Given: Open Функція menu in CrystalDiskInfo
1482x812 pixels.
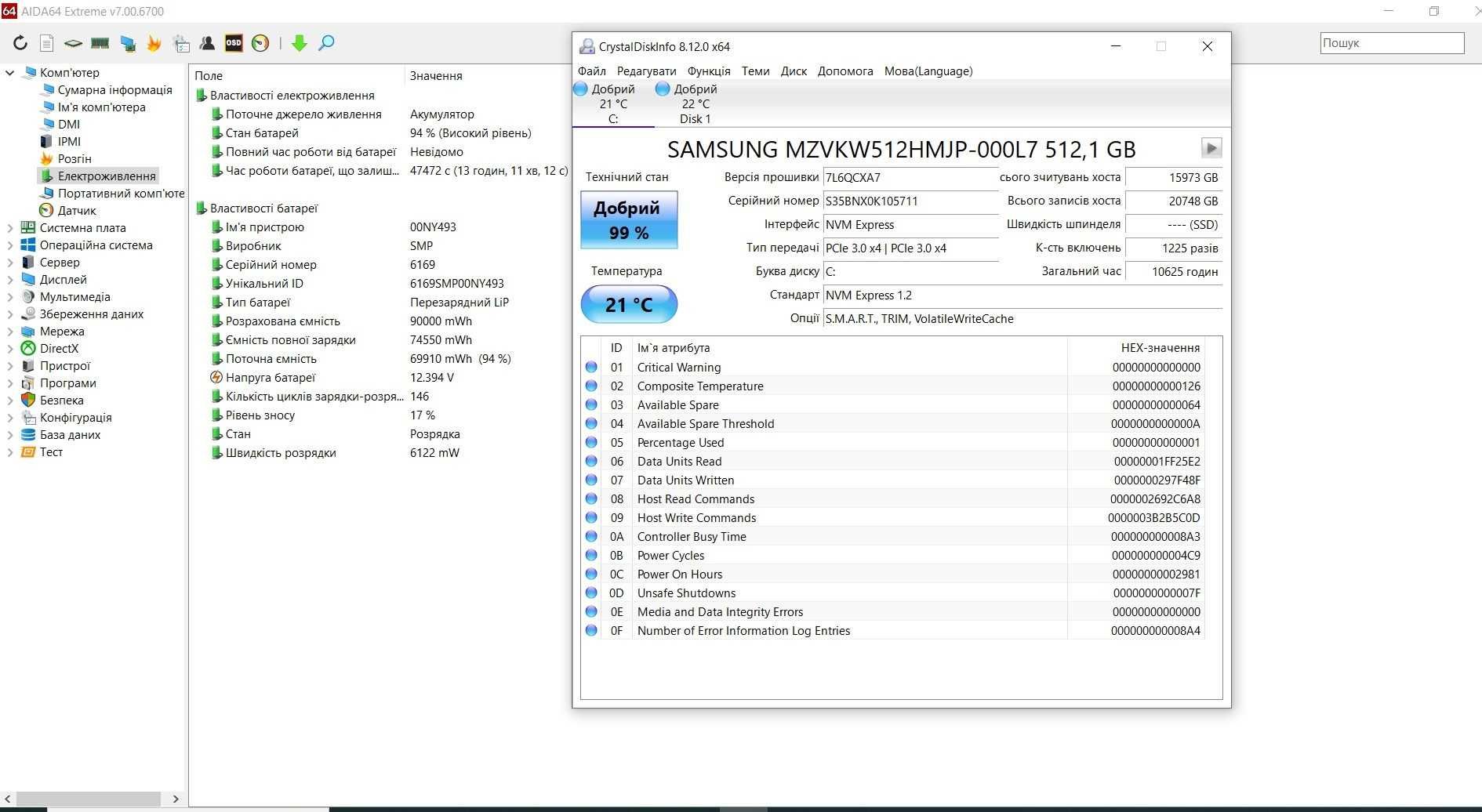Looking at the screenshot, I should pos(709,71).
